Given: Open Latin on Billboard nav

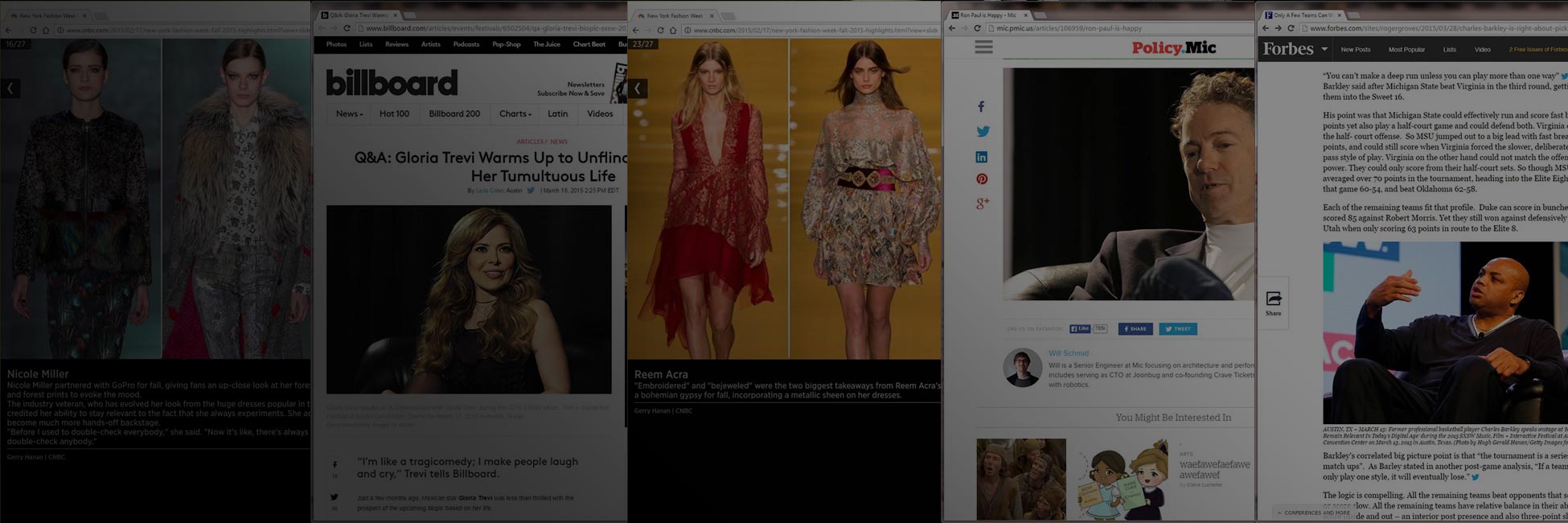Looking at the screenshot, I should tap(558, 113).
